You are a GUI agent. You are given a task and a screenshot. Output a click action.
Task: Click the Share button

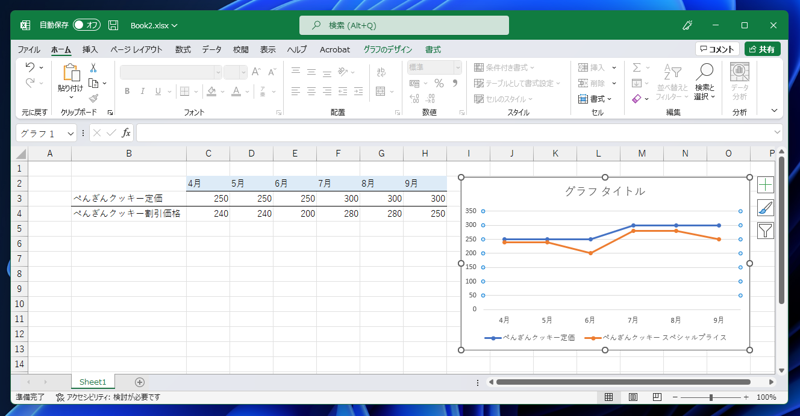click(x=762, y=49)
